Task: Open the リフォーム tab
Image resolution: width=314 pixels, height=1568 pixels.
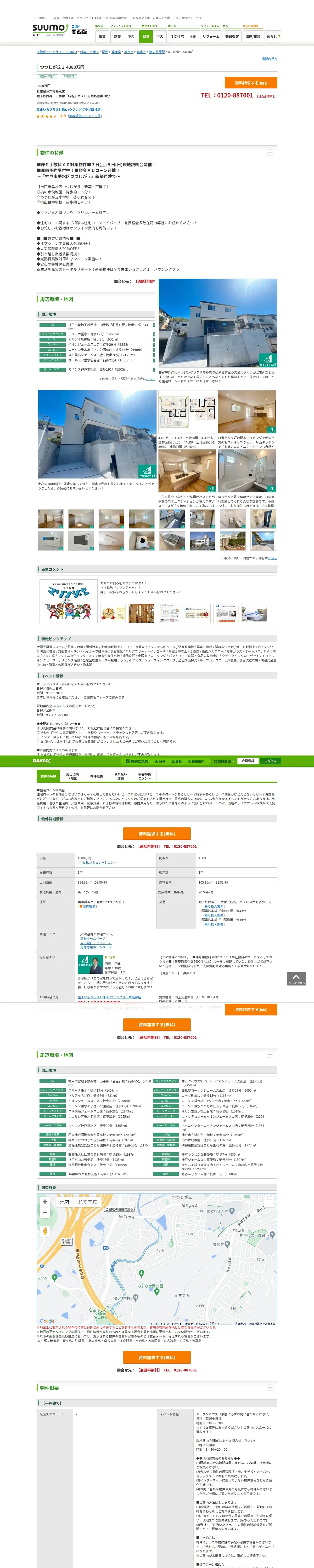Action: point(211,37)
